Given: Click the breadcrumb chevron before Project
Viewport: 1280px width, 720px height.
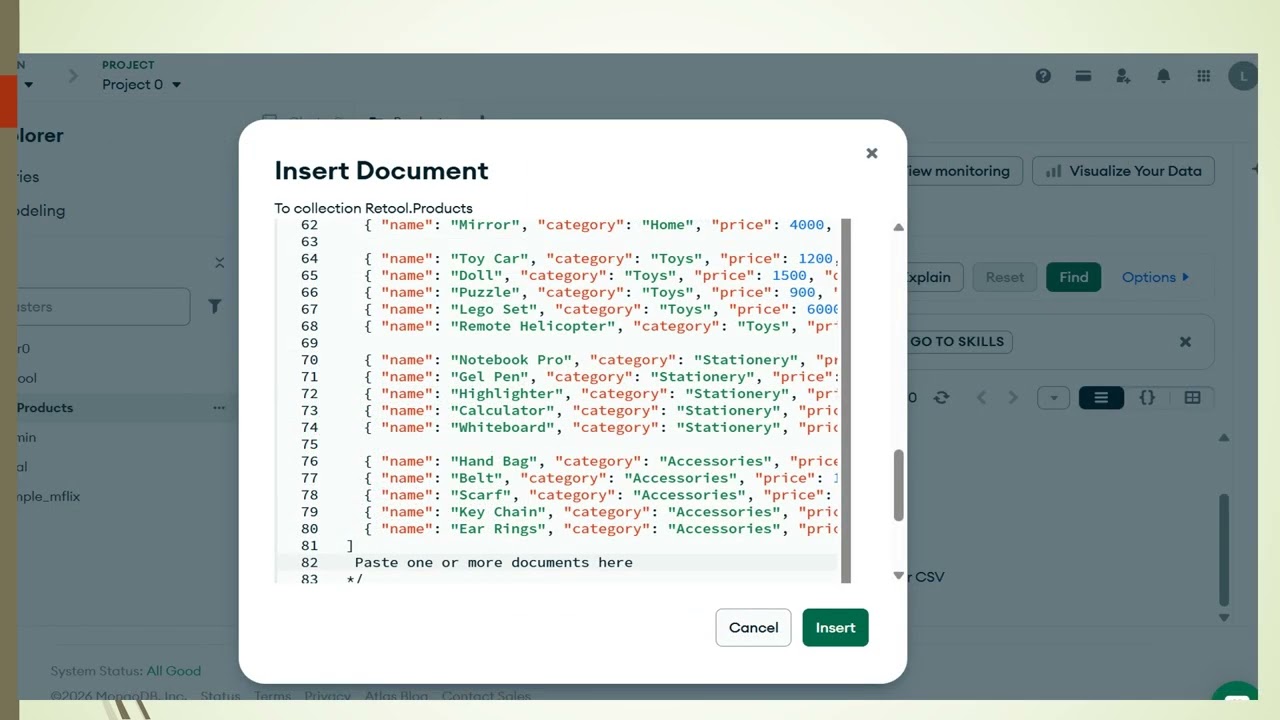Looking at the screenshot, I should pos(73,76).
